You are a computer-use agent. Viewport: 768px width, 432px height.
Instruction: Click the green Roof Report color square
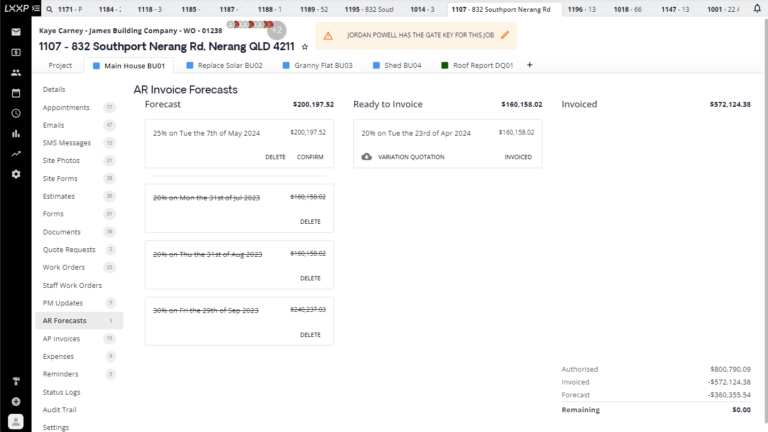pyautogui.click(x=445, y=65)
